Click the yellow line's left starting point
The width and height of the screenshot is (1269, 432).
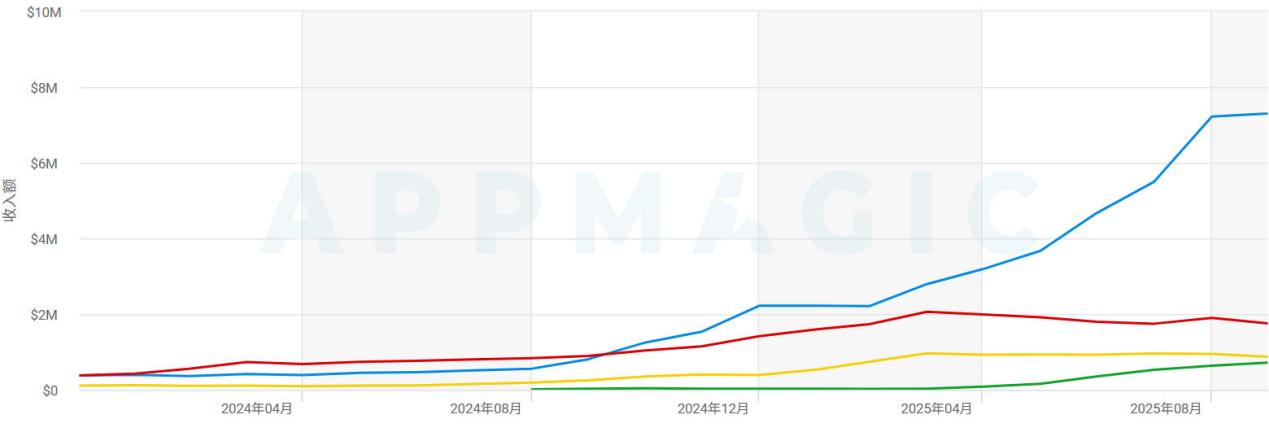coord(80,385)
